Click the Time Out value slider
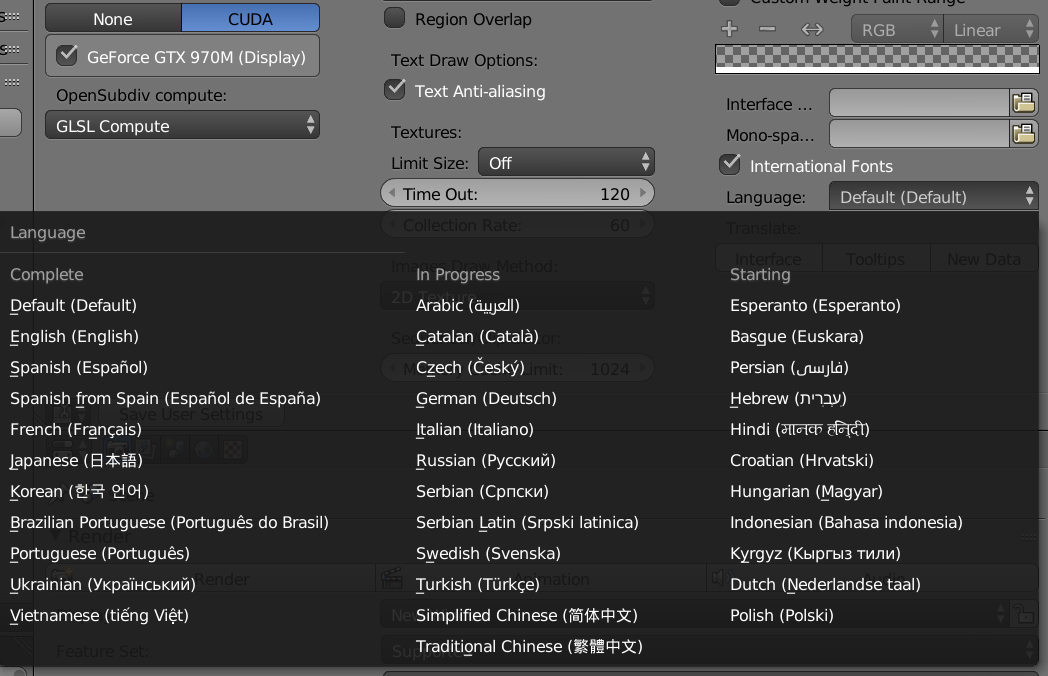The image size is (1048, 676). pyautogui.click(x=517, y=194)
